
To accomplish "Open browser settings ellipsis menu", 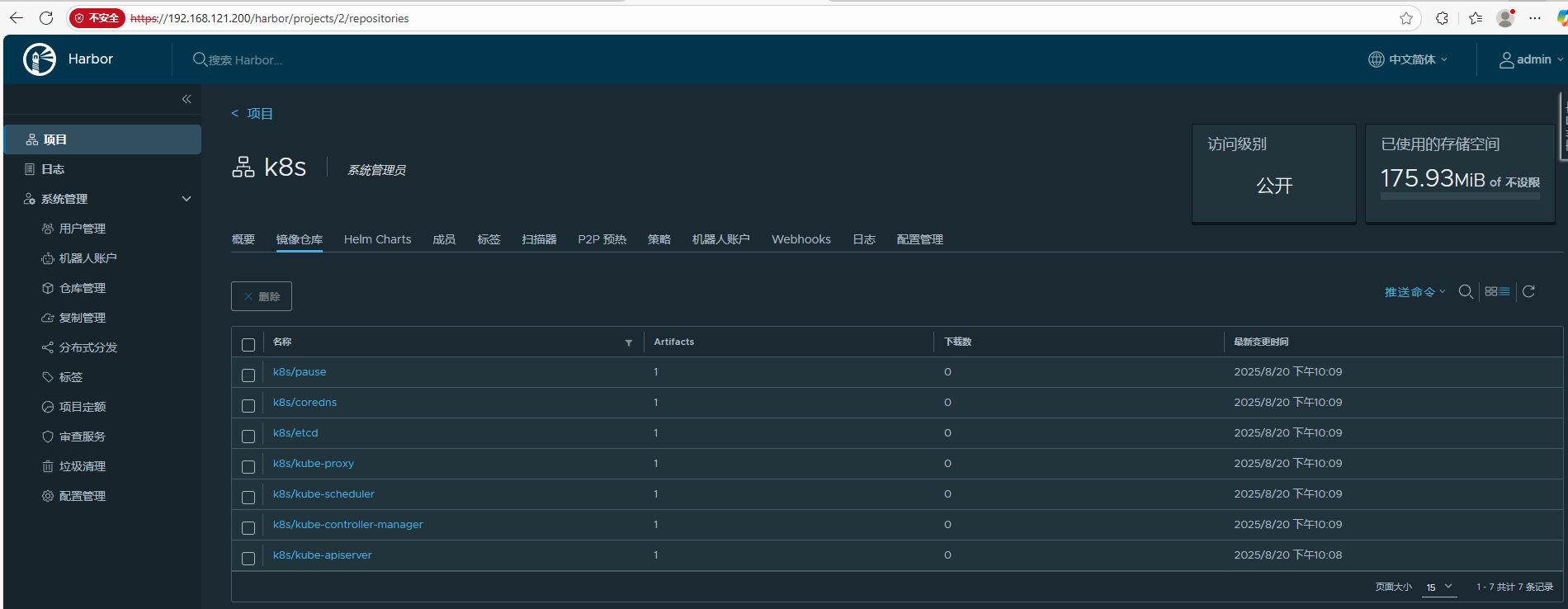I will pos(1535,18).
